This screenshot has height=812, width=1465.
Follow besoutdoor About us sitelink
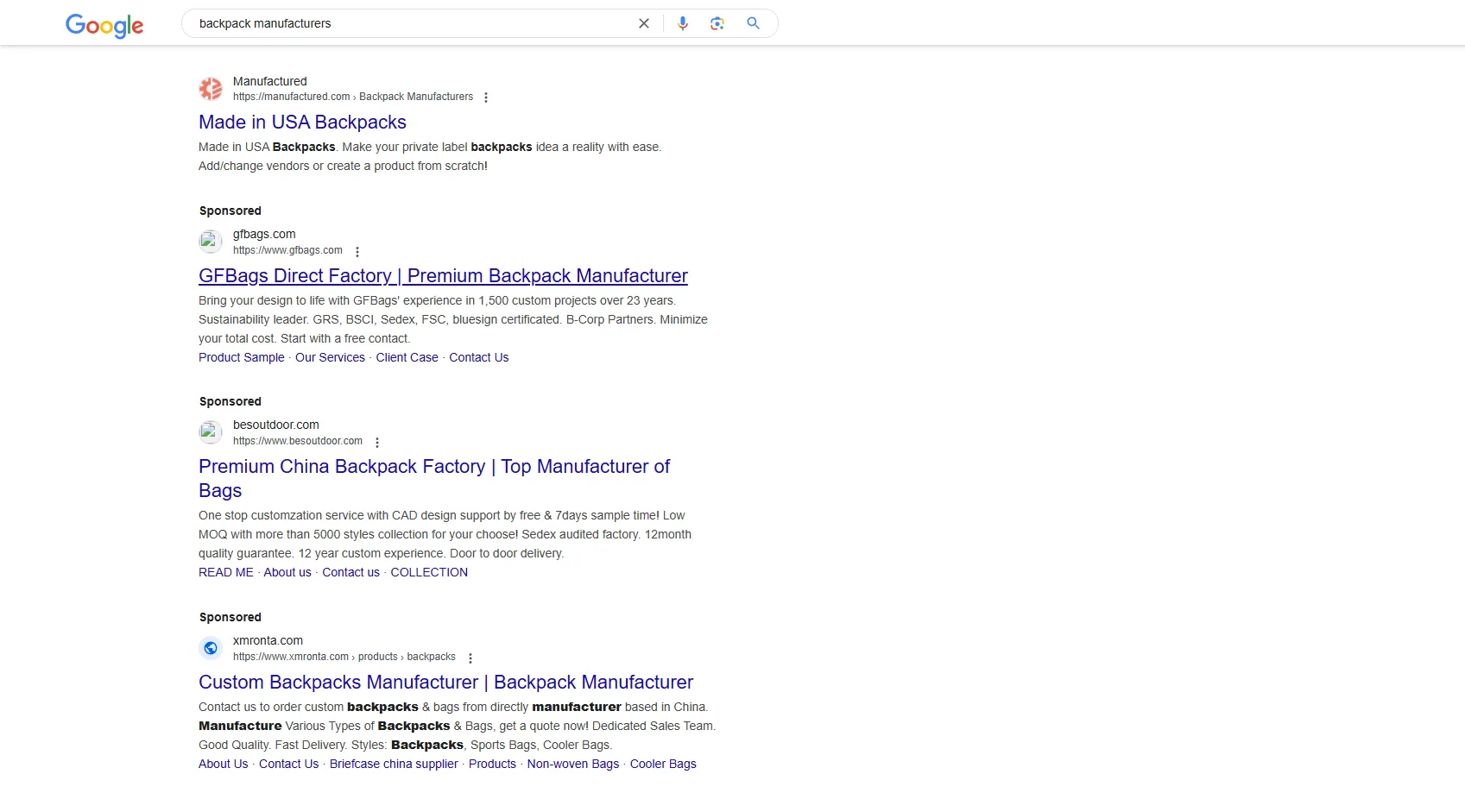[x=287, y=572]
